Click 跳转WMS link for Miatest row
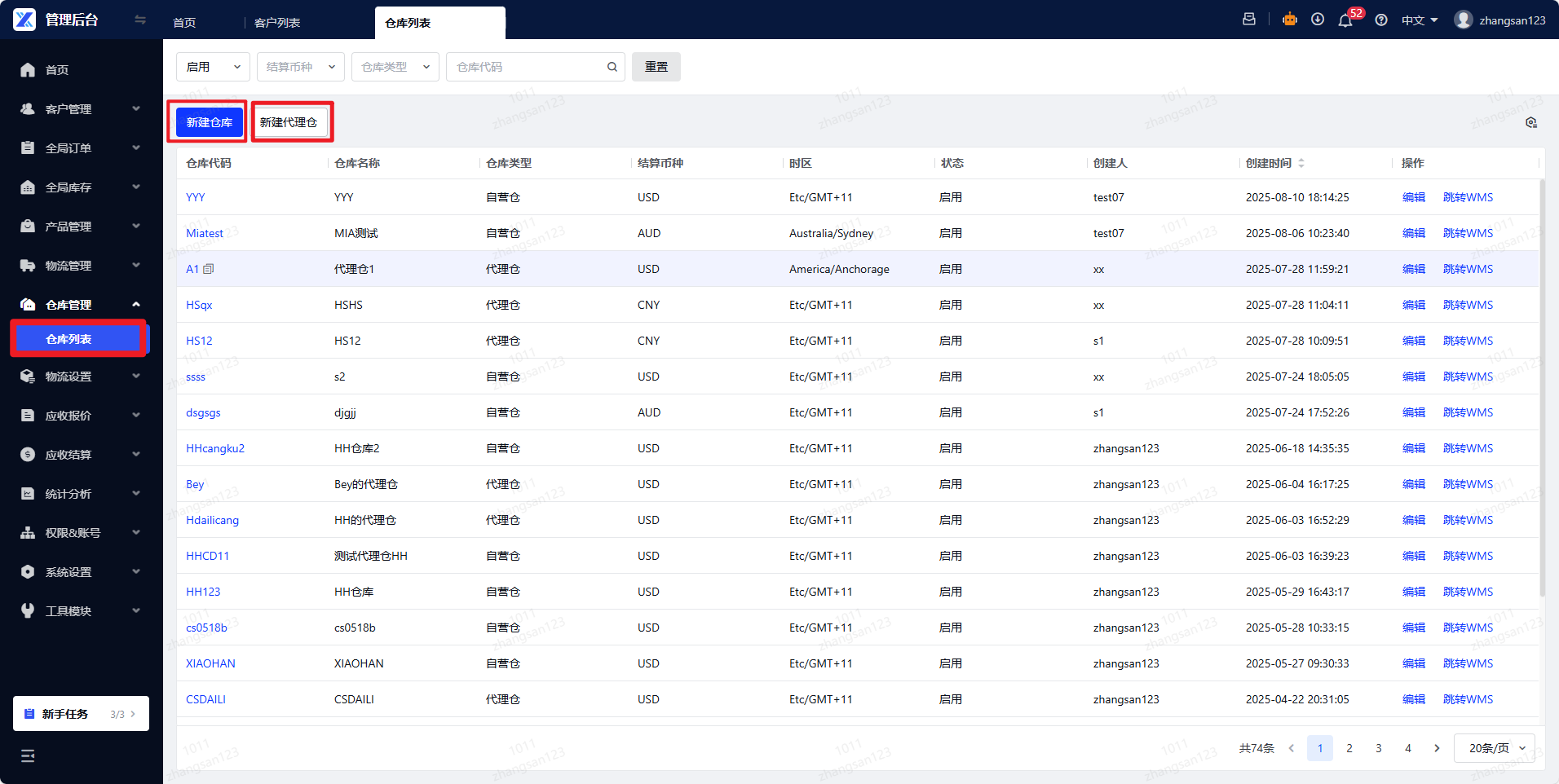The height and width of the screenshot is (784, 1559). [1468, 233]
